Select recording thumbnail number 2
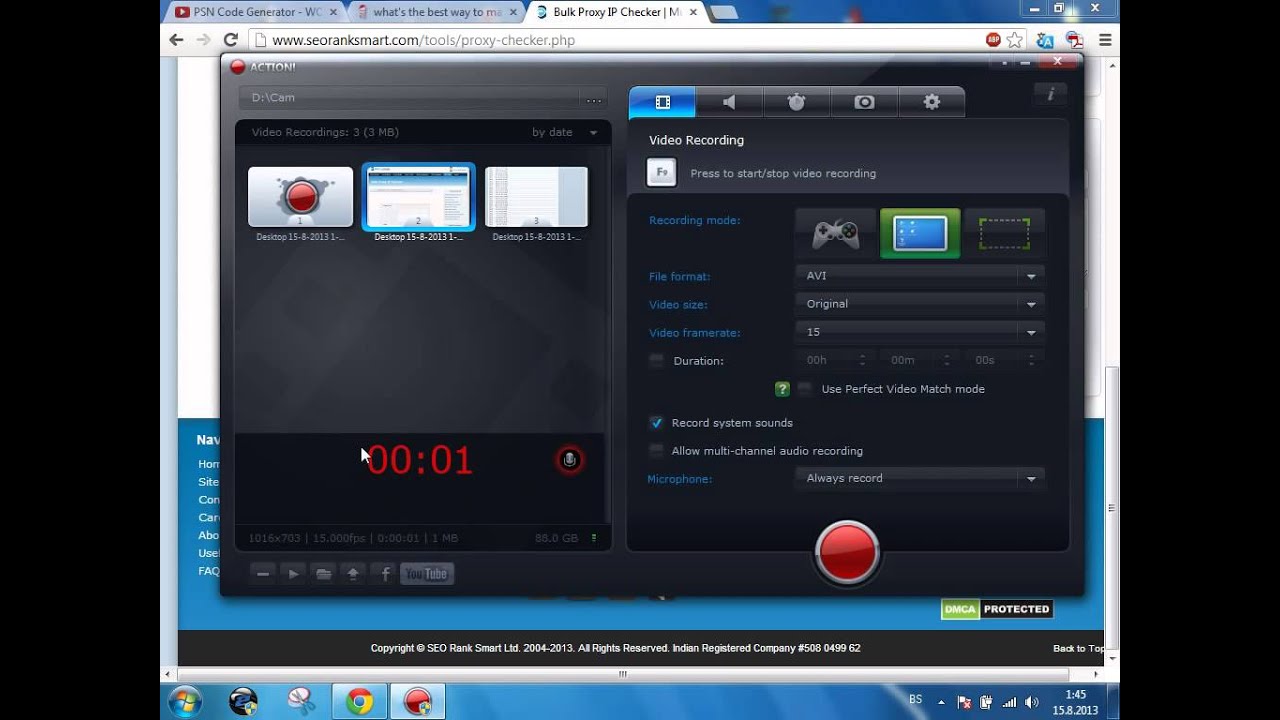 (x=418, y=197)
